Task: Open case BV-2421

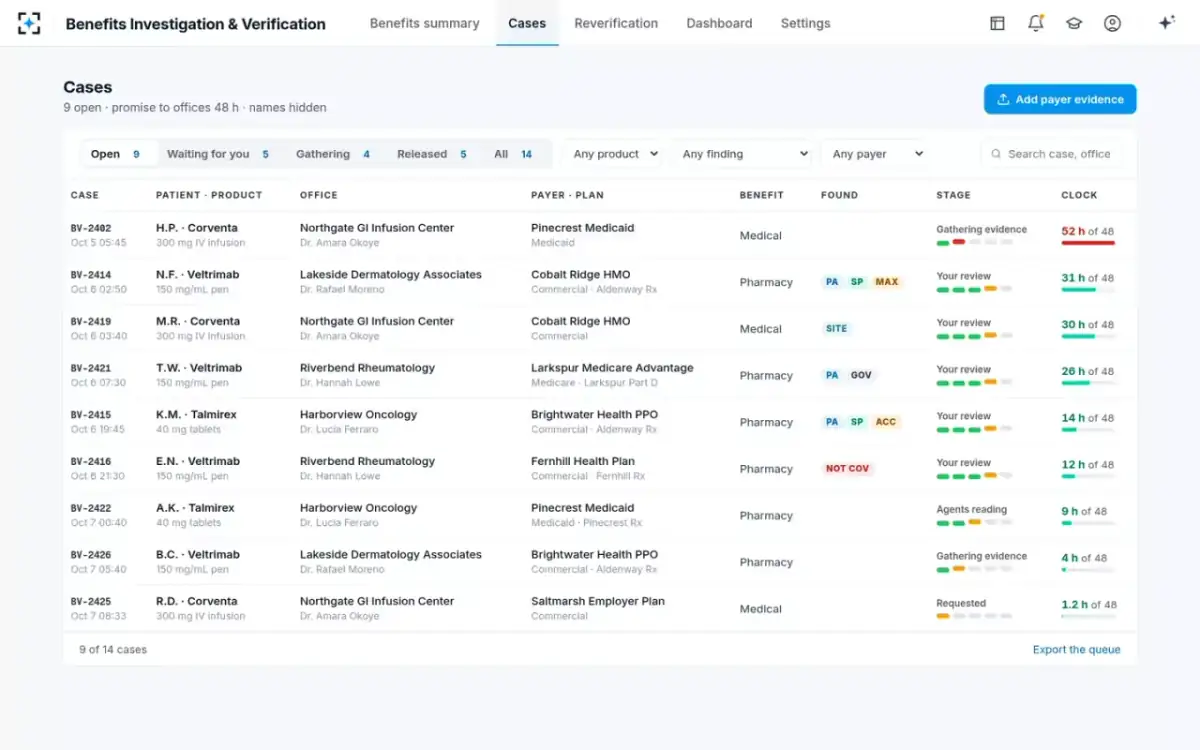Action: pyautogui.click(x=599, y=376)
